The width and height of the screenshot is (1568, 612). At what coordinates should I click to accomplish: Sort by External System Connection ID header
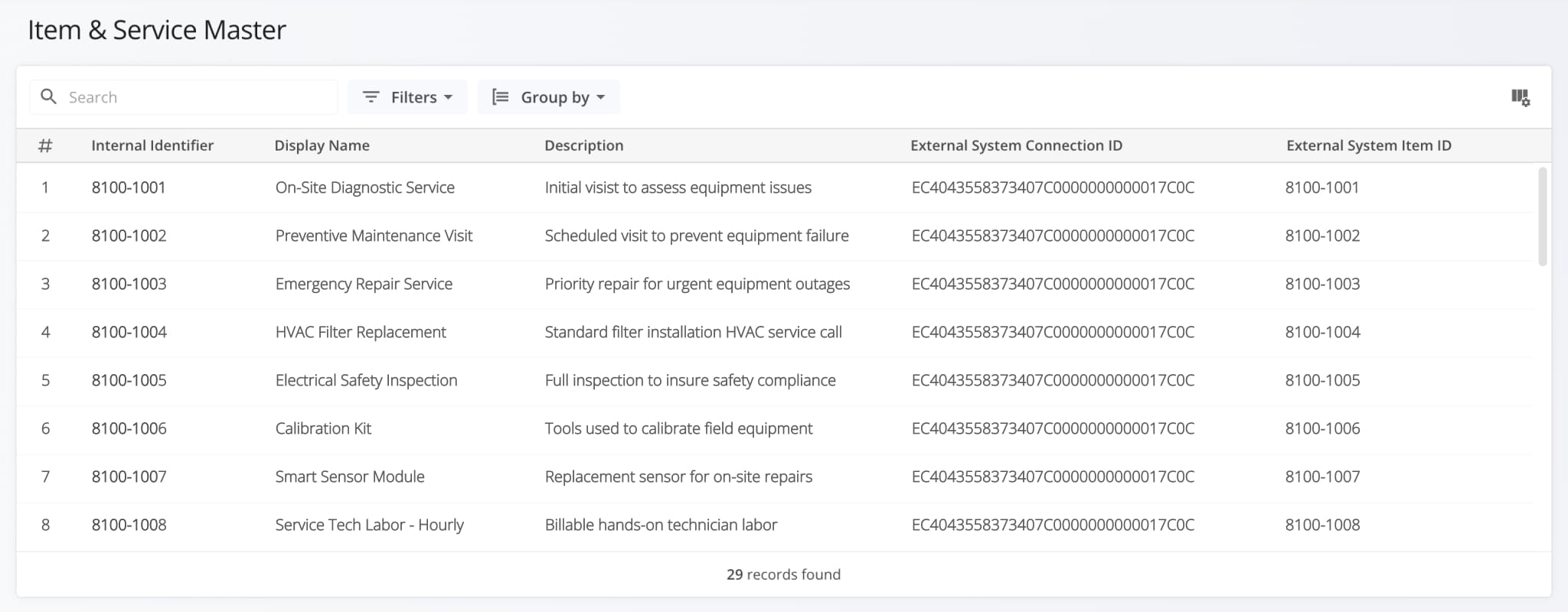(x=1017, y=145)
